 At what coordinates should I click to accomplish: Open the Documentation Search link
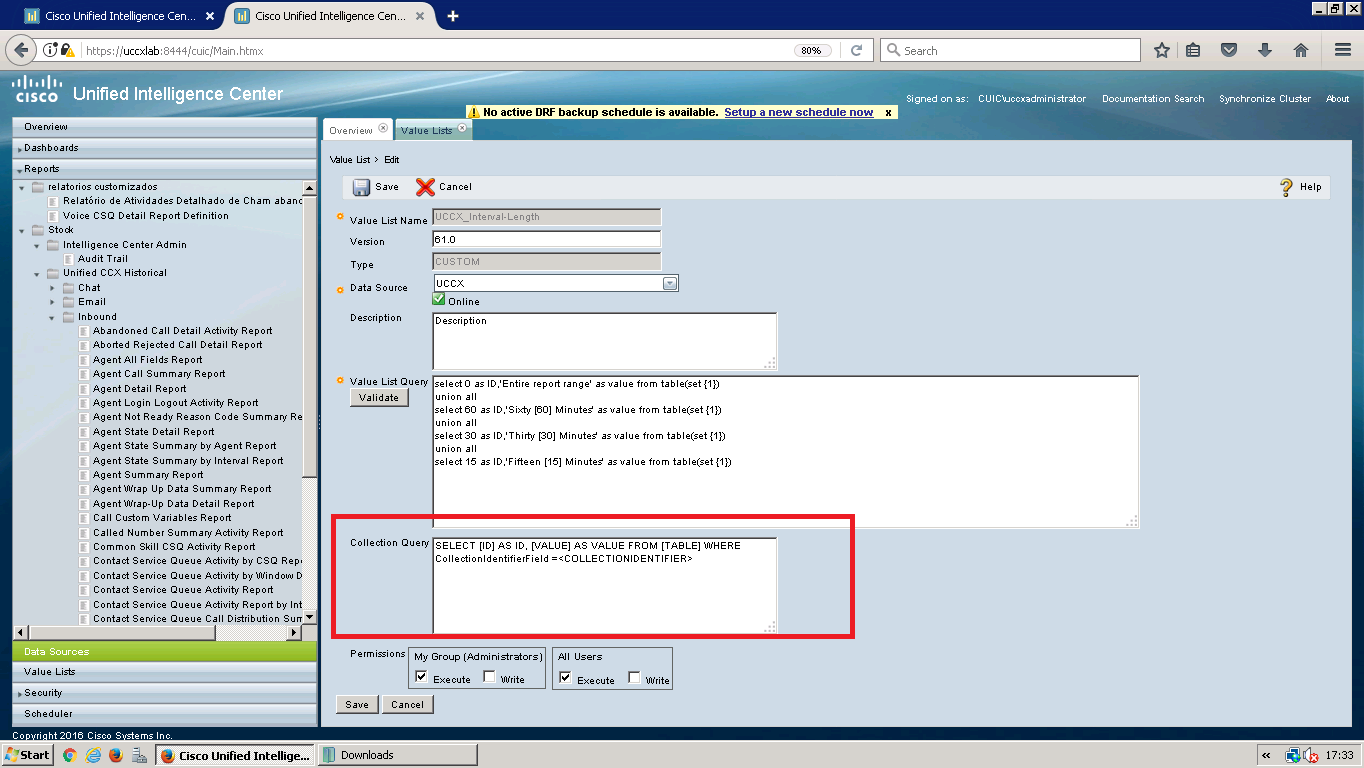pyautogui.click(x=1153, y=99)
